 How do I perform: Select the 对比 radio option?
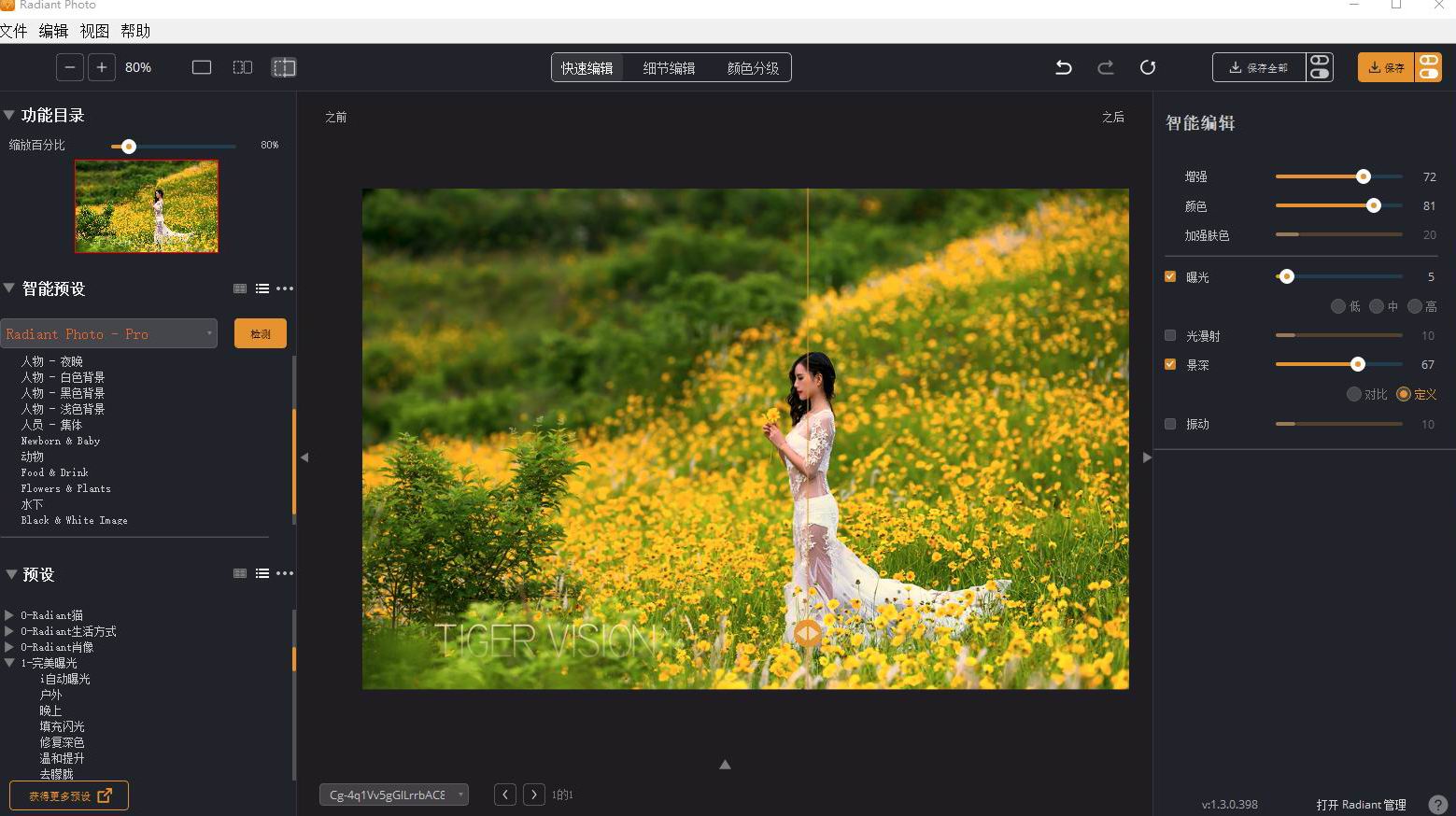tap(1354, 394)
